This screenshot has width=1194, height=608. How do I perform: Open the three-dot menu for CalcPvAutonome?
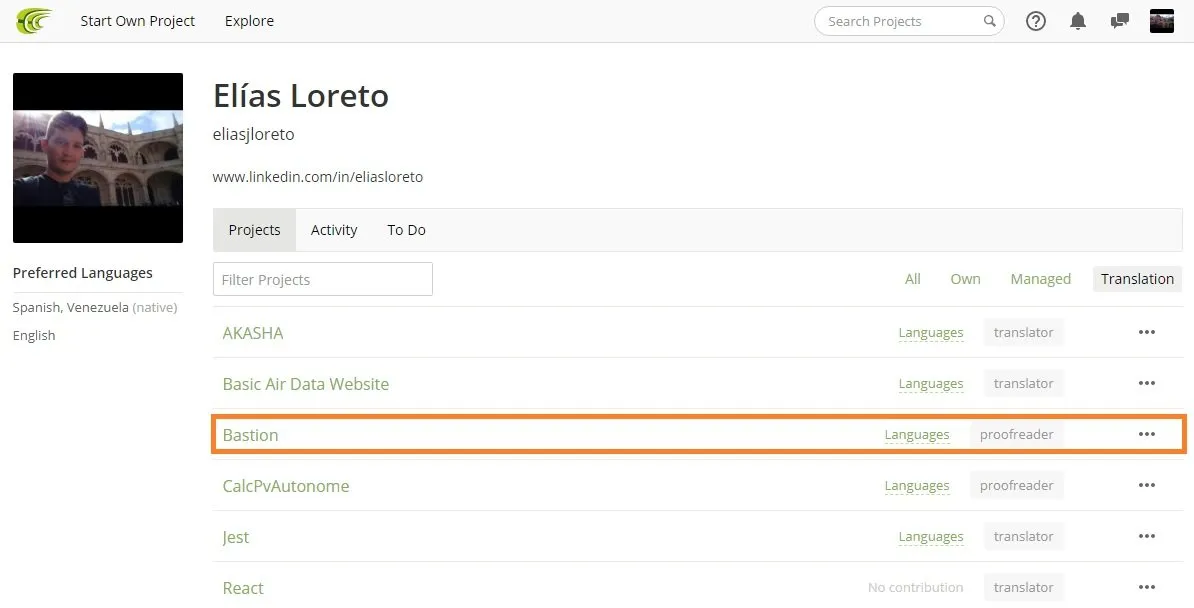point(1147,485)
